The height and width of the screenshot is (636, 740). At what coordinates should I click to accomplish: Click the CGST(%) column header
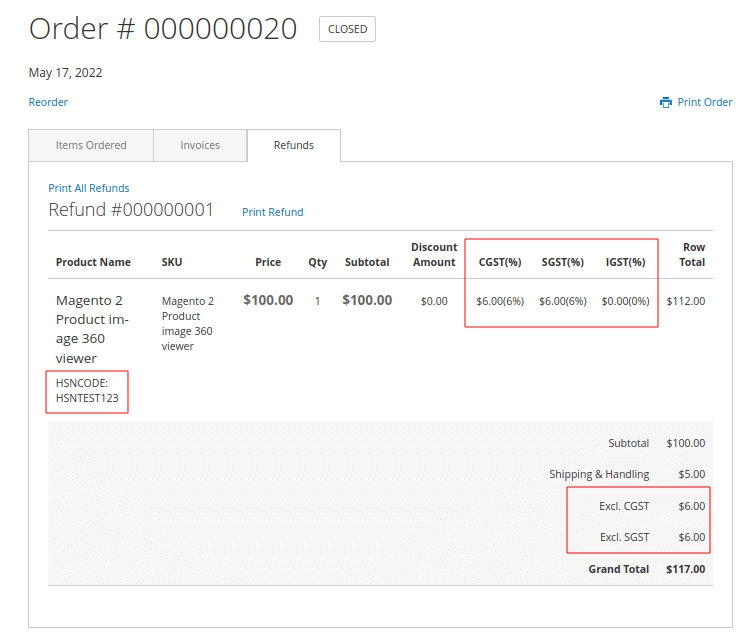[500, 262]
